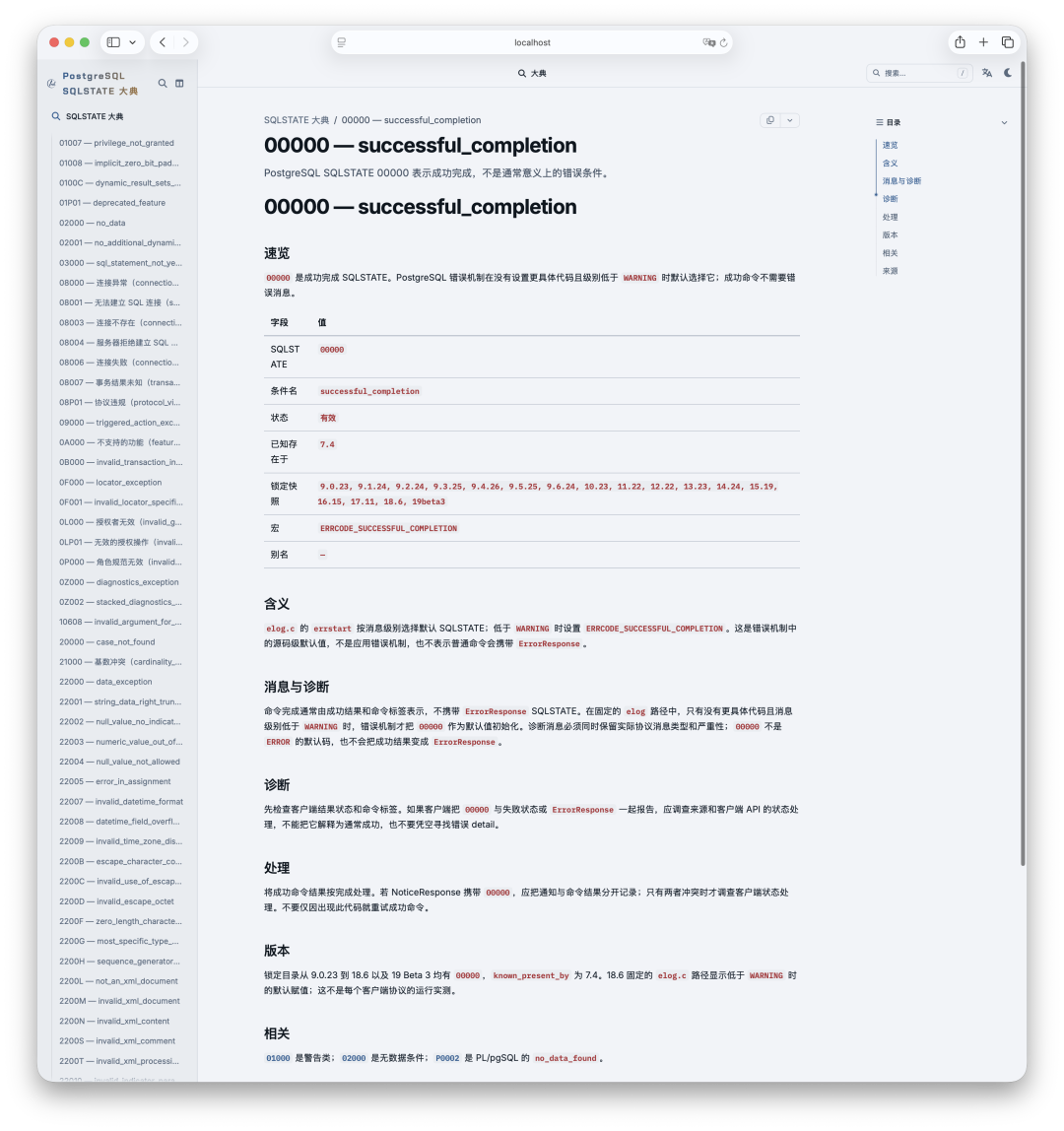Show the Safari tab overview
The height and width of the screenshot is (1131, 1064).
[x=1008, y=42]
